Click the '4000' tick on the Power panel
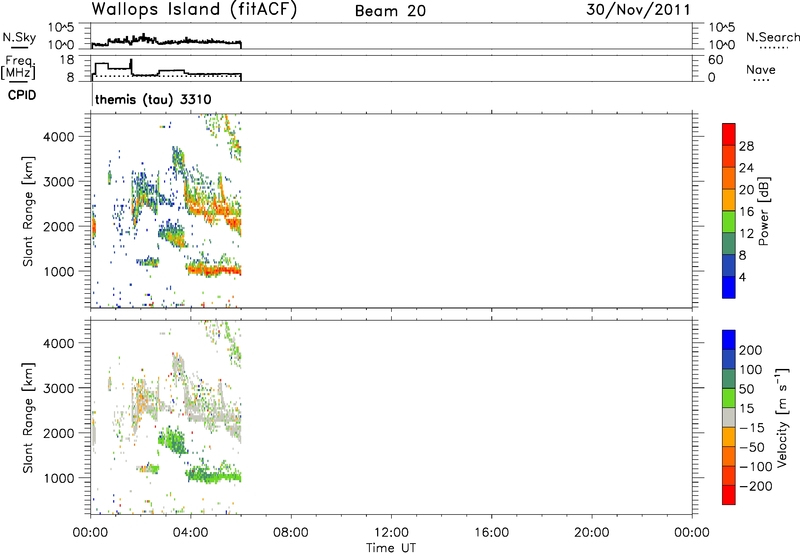The image size is (800, 554). 59,137
